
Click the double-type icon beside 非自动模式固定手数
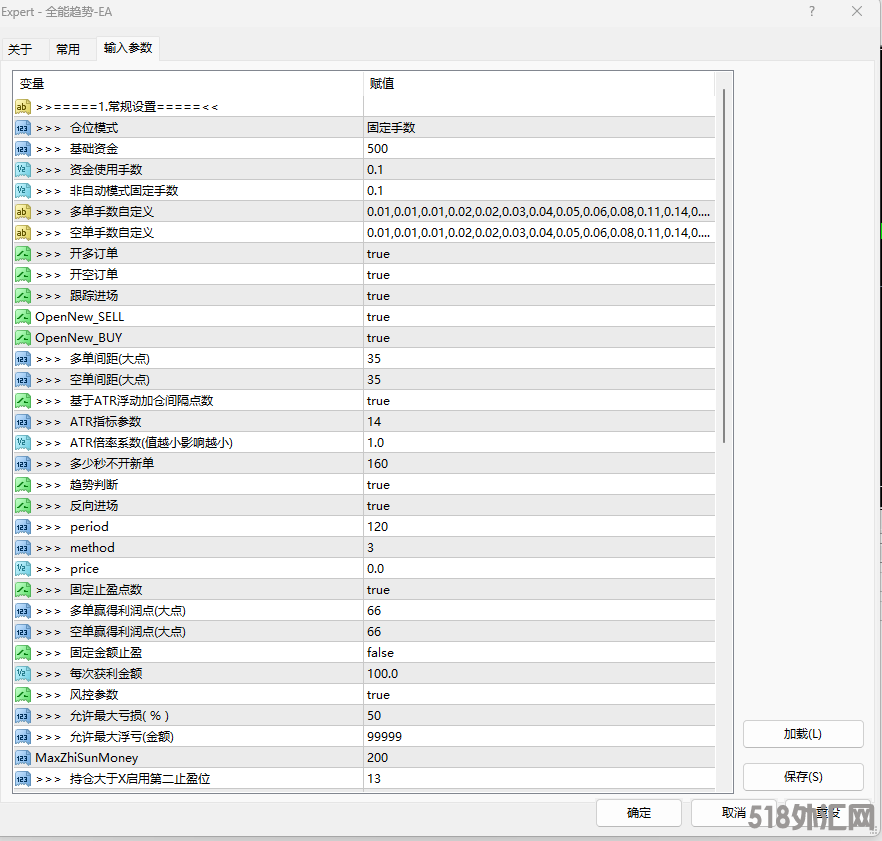coord(22,191)
